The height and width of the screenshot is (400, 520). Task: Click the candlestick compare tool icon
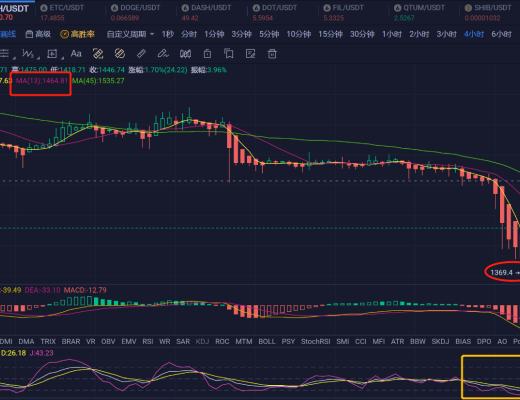click(x=185, y=54)
